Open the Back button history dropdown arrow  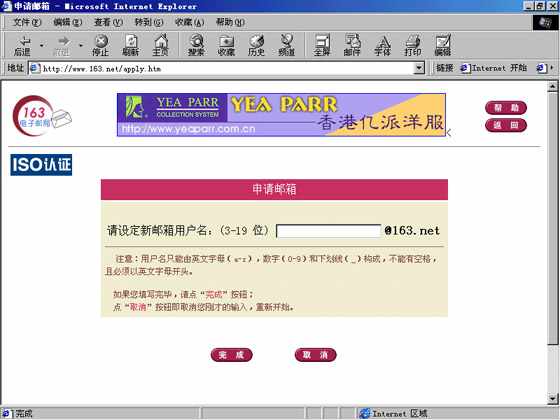42,45
